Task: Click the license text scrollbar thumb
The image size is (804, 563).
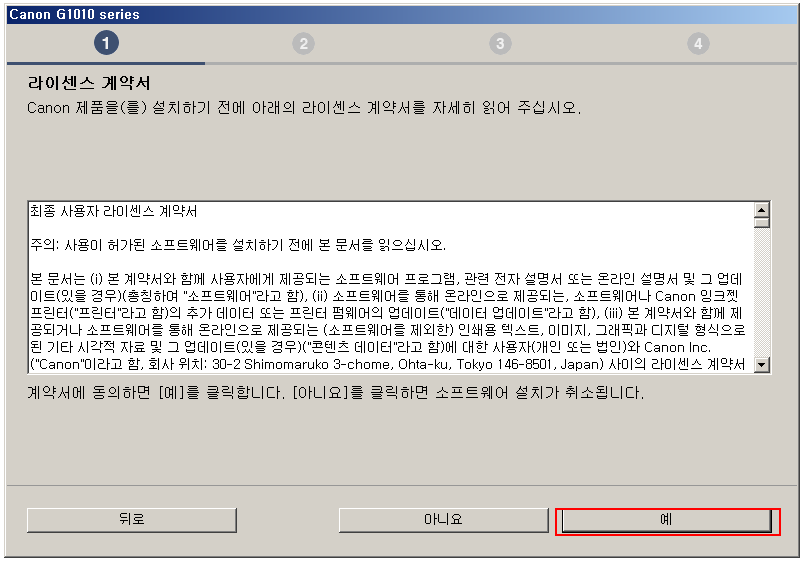Action: [x=762, y=223]
